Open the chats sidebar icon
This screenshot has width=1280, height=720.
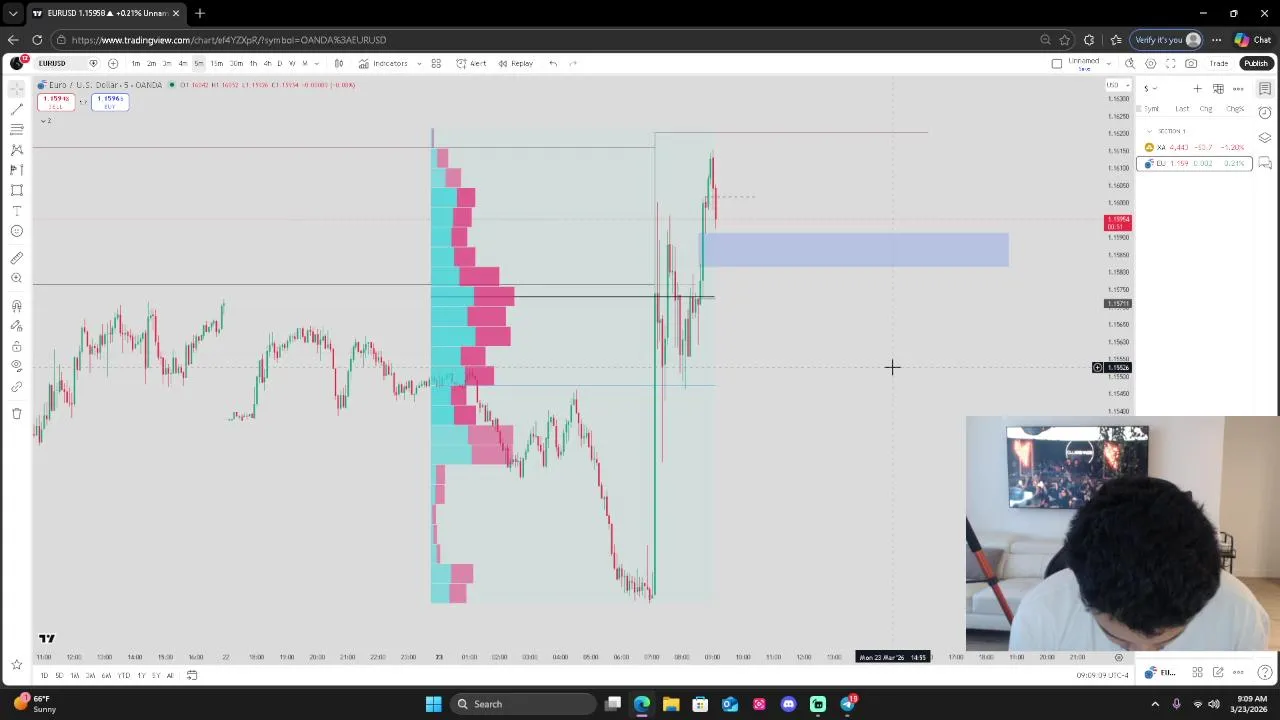(x=1265, y=163)
